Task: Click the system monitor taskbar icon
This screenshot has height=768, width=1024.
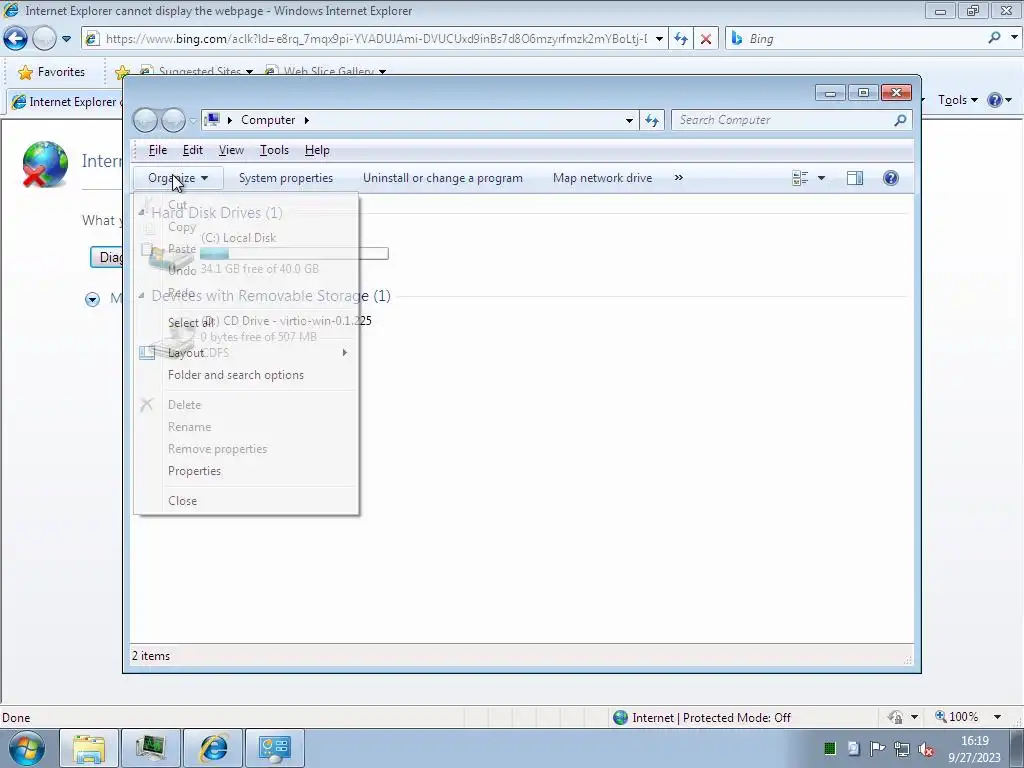Action: click(150, 748)
